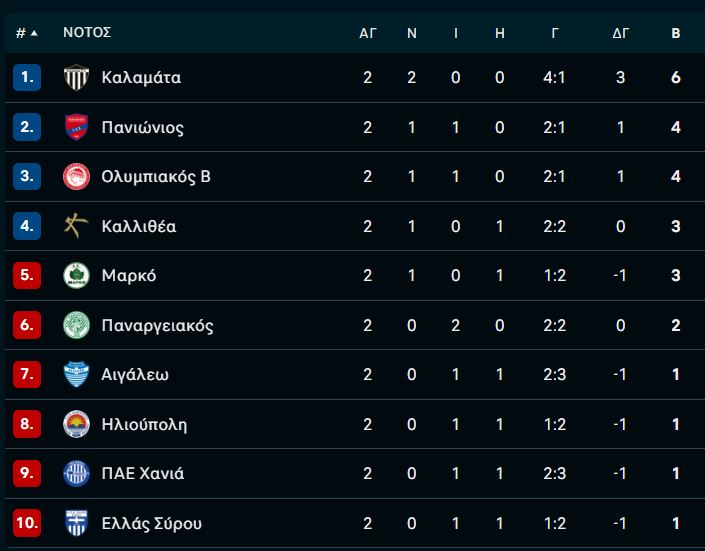Click the Καλλιθέα team logo
705x551 pixels.
pos(76,226)
